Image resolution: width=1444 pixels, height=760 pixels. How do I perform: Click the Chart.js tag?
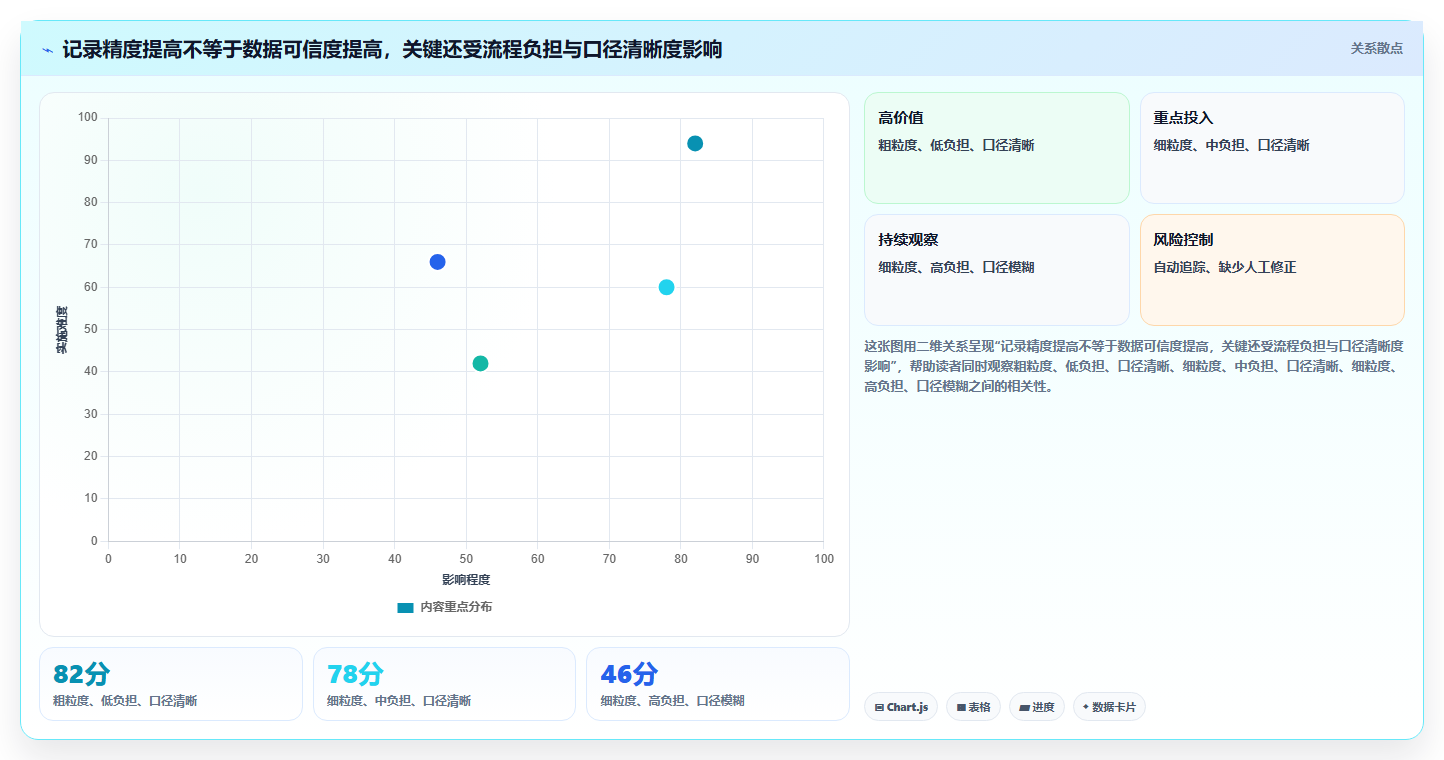coord(901,707)
